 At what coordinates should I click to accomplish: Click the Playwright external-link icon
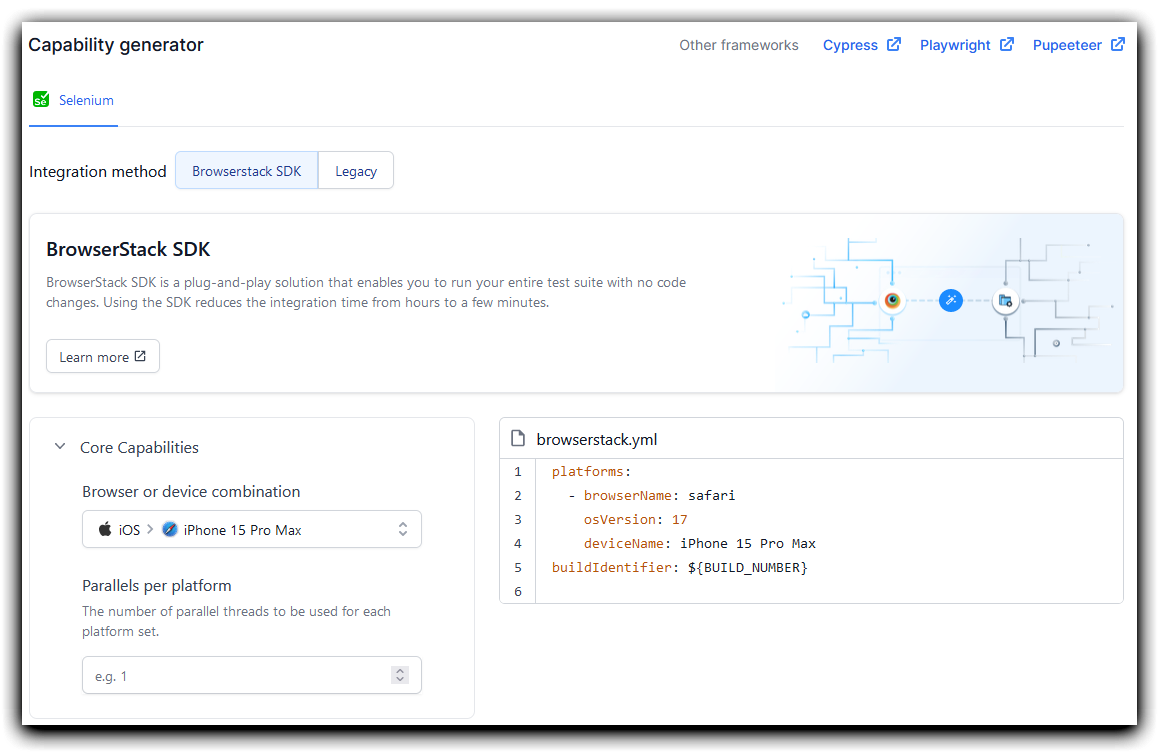[1007, 44]
